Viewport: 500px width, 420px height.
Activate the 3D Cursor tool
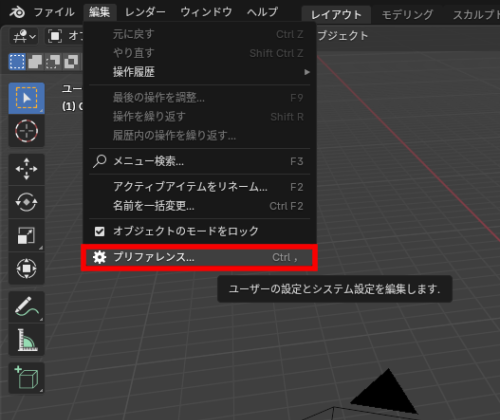[26, 131]
